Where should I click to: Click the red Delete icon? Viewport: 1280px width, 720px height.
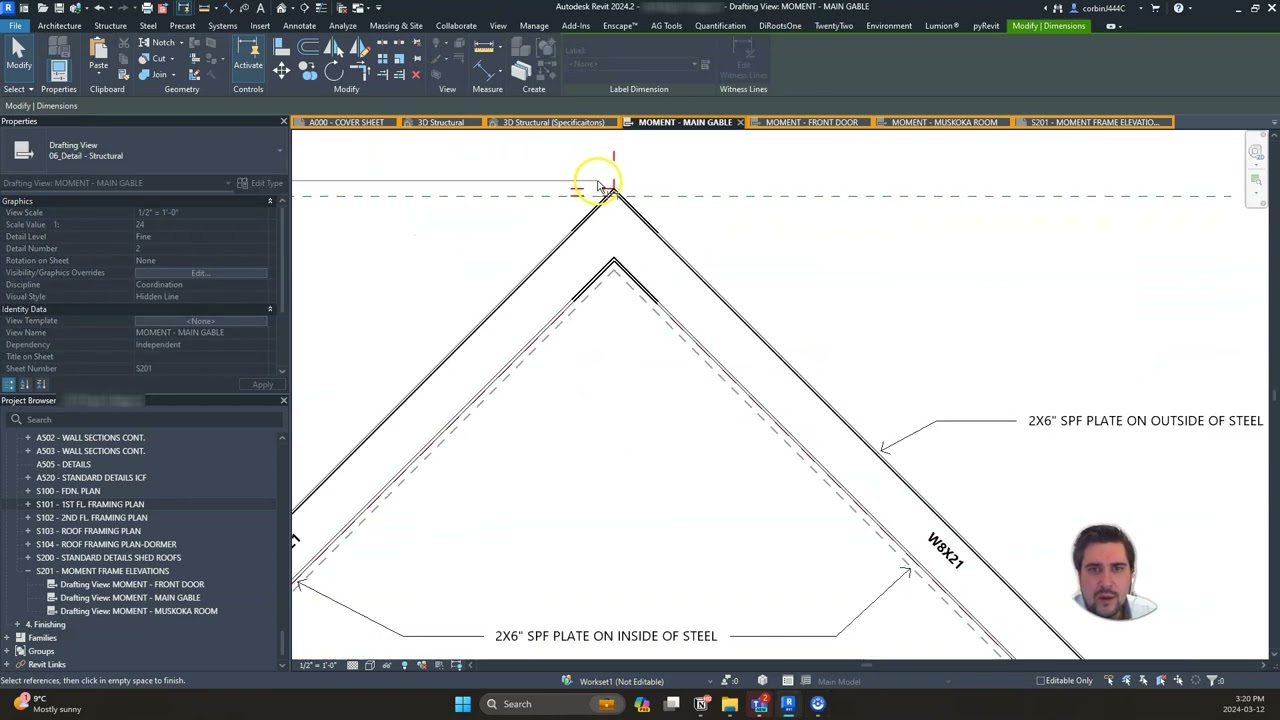[x=416, y=74]
